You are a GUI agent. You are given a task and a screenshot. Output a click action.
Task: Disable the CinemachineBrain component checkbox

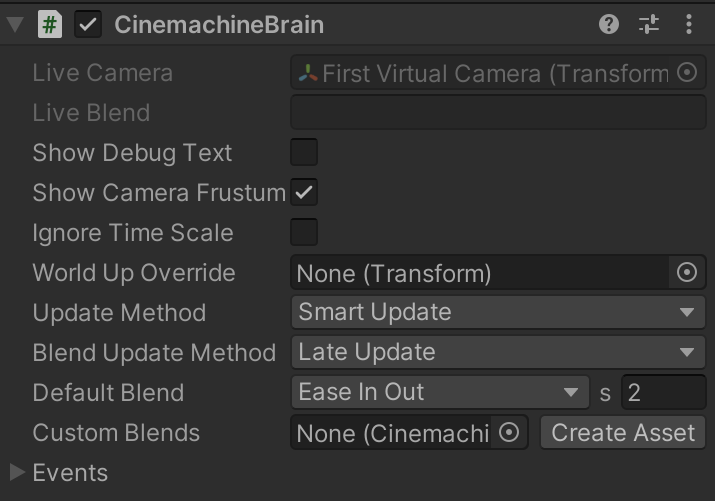click(89, 25)
